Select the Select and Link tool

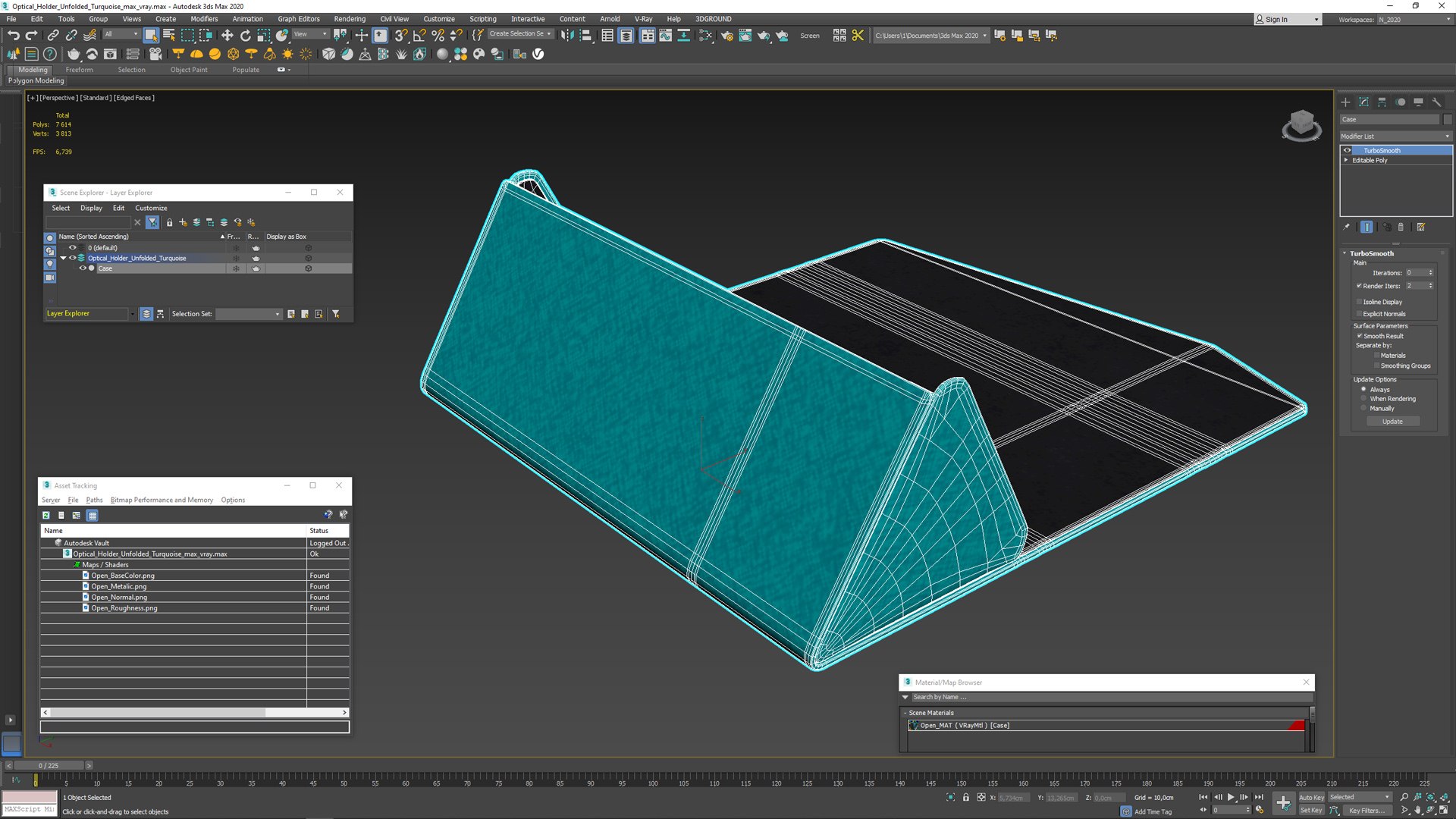pyautogui.click(x=53, y=35)
